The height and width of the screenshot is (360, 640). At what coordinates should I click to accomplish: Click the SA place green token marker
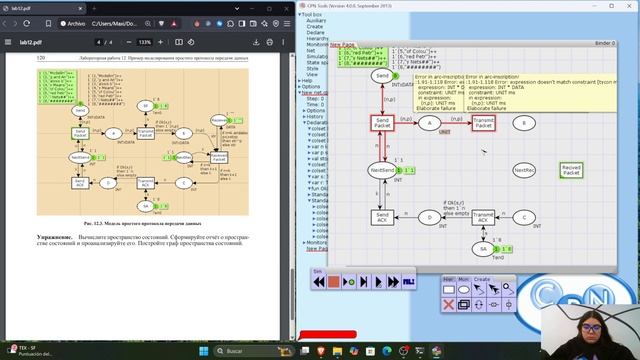pyautogui.click(x=497, y=249)
